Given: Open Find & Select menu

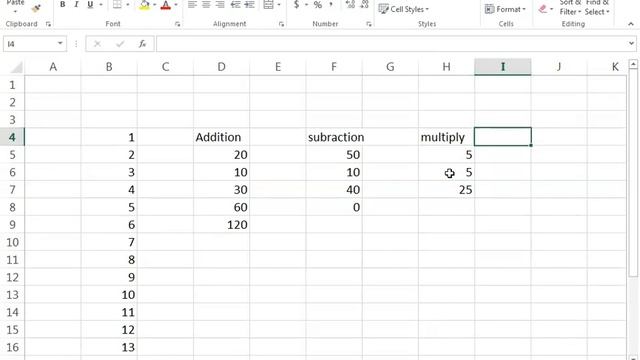Looking at the screenshot, I should pos(597,7).
